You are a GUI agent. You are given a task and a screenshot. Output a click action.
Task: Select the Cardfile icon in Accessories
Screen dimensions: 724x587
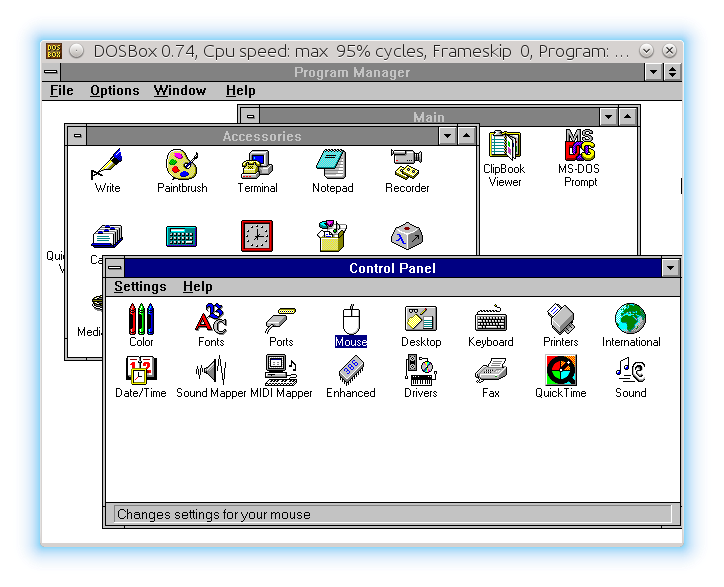coord(107,237)
